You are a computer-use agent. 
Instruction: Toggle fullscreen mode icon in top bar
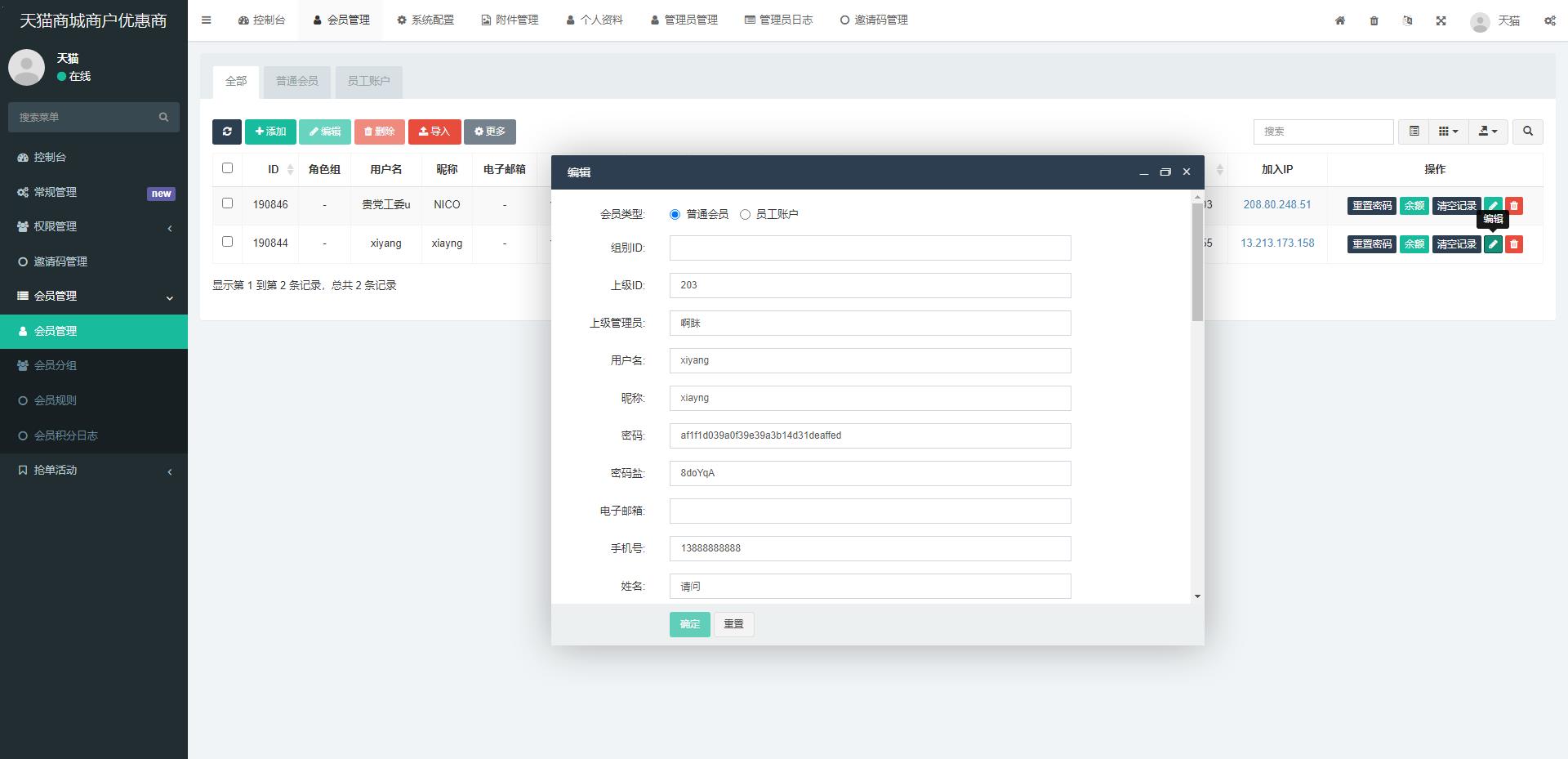[1441, 20]
